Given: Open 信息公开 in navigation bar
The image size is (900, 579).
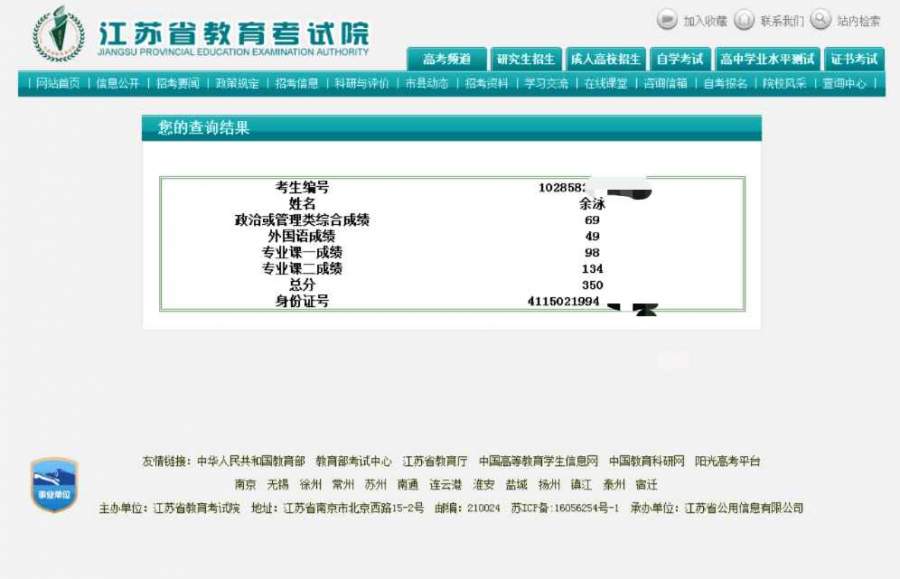Looking at the screenshot, I should [118, 83].
